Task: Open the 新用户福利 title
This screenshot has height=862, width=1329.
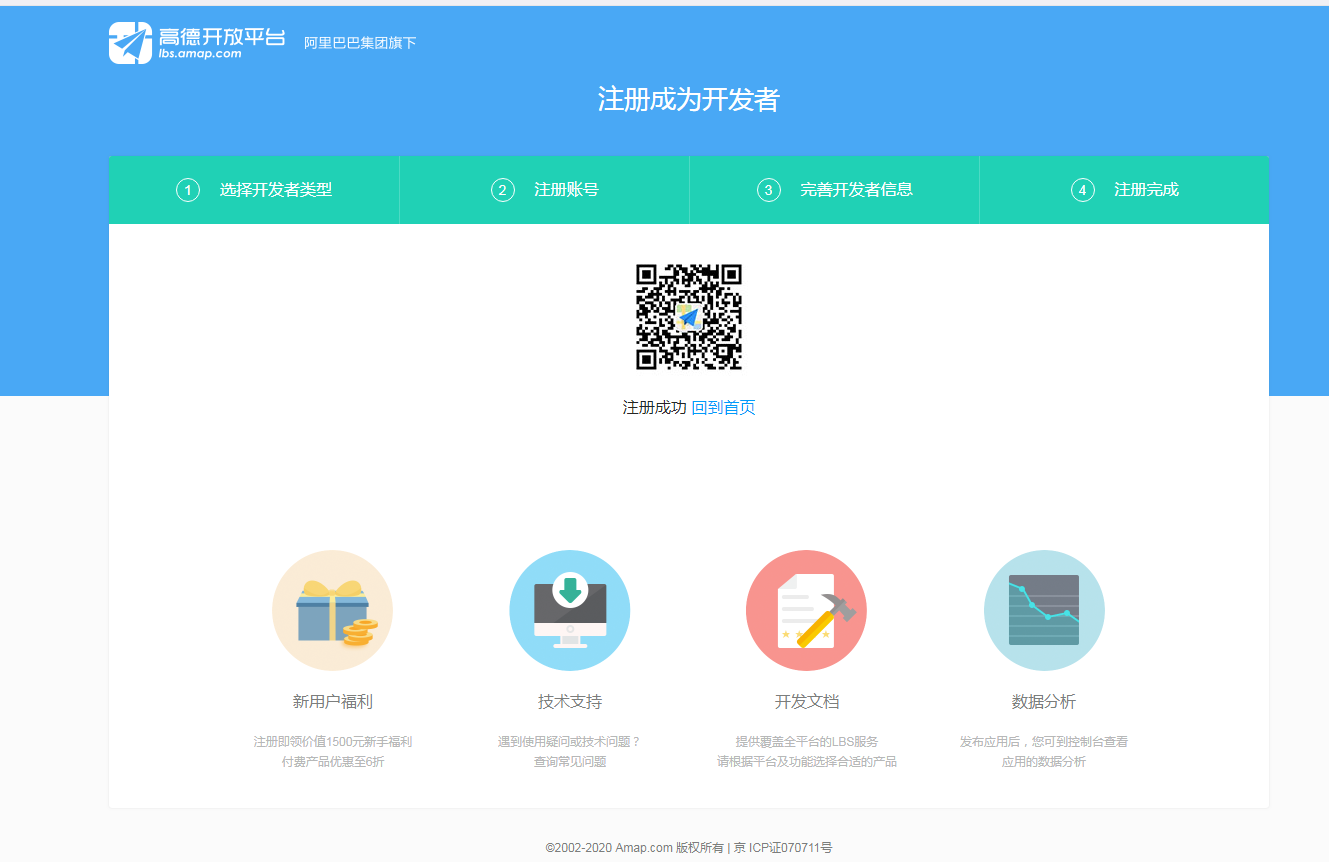Action: coord(332,702)
